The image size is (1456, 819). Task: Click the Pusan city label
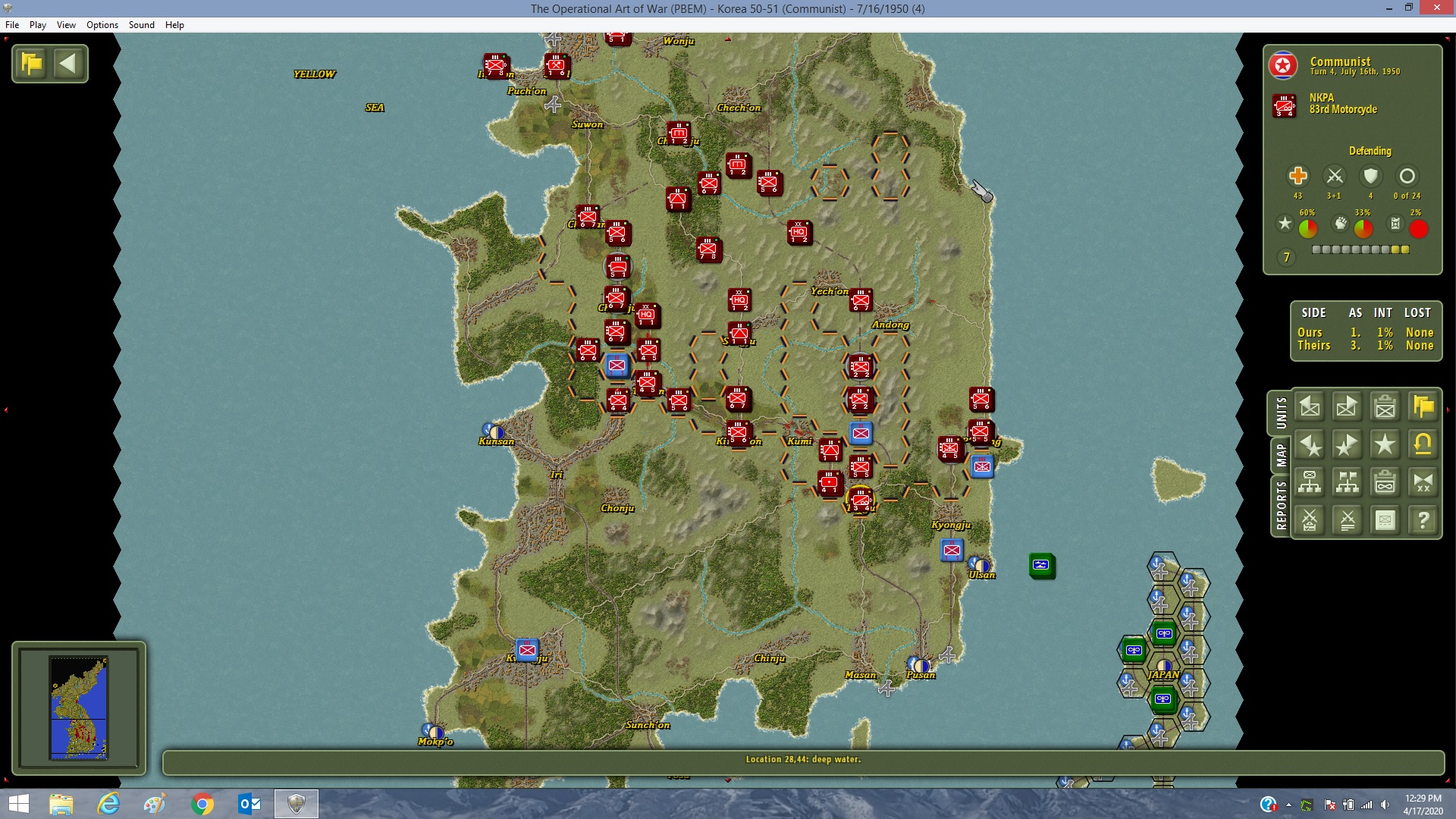921,675
